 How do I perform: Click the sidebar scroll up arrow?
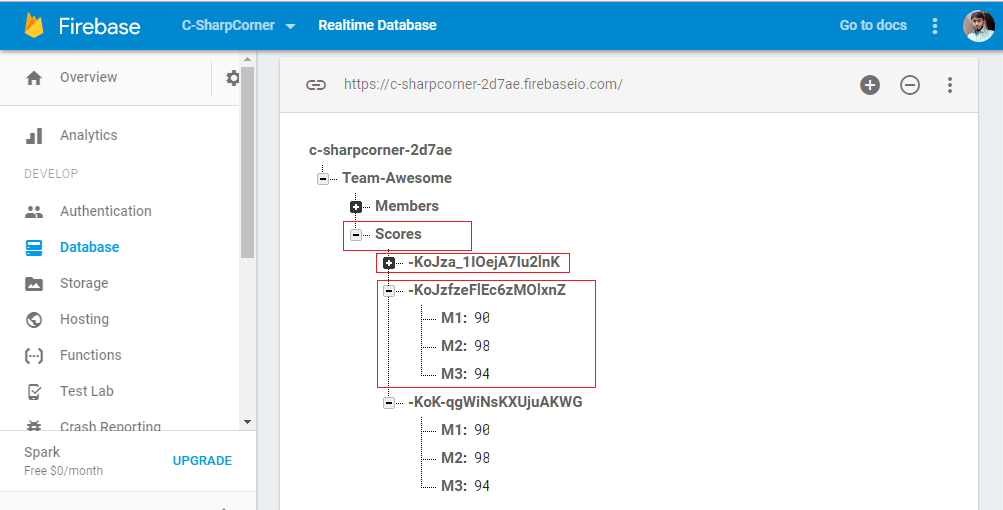click(248, 60)
